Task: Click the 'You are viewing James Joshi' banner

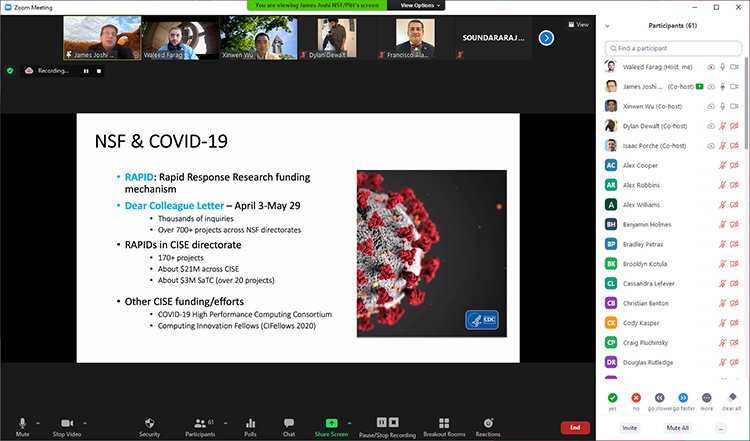Action: click(317, 5)
